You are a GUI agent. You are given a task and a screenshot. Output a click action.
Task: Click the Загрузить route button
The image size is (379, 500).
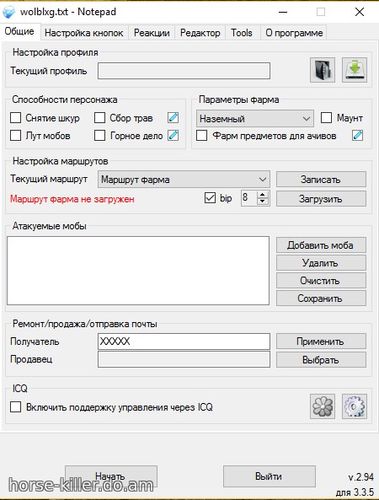(x=321, y=199)
